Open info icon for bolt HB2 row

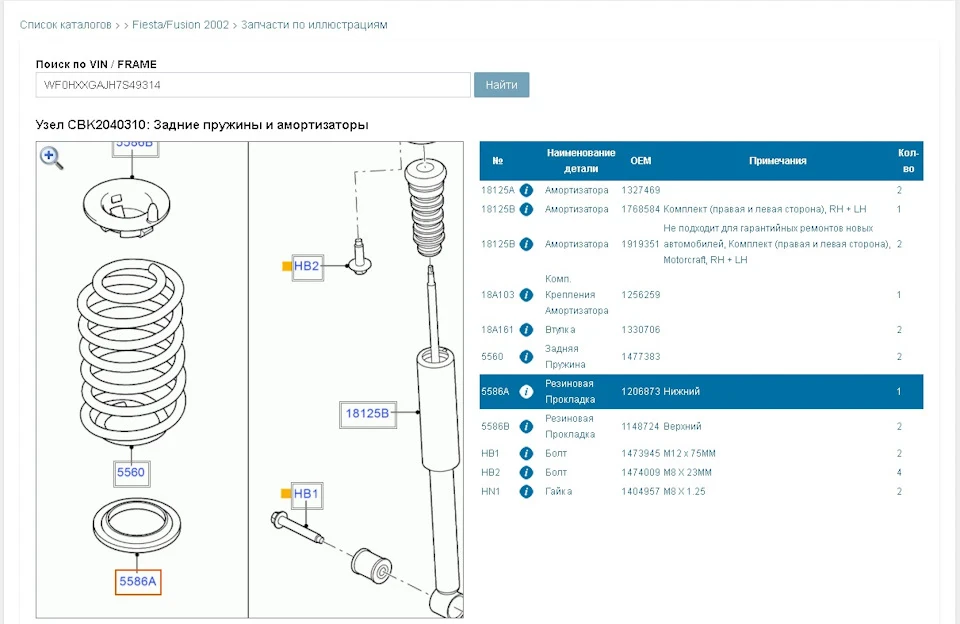coord(526,473)
